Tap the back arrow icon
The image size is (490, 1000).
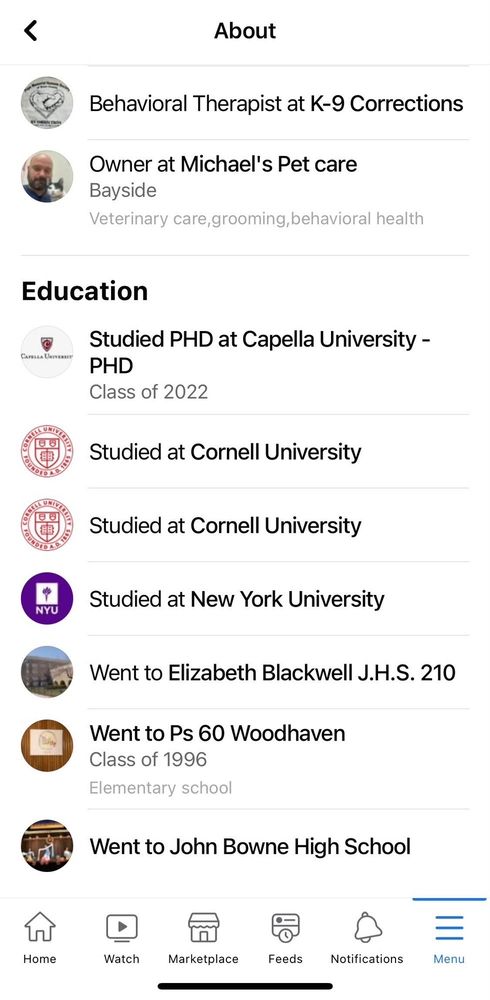click(31, 31)
